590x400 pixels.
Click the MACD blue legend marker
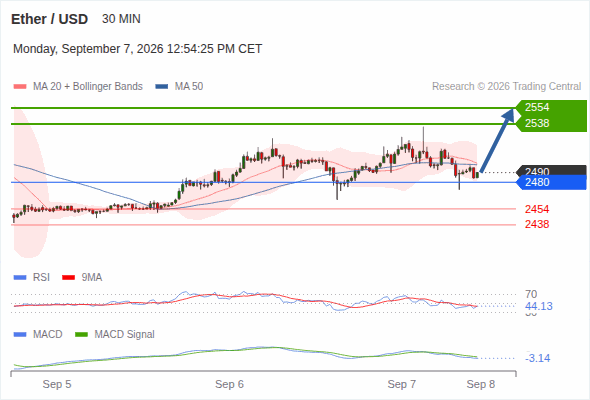tap(20, 335)
